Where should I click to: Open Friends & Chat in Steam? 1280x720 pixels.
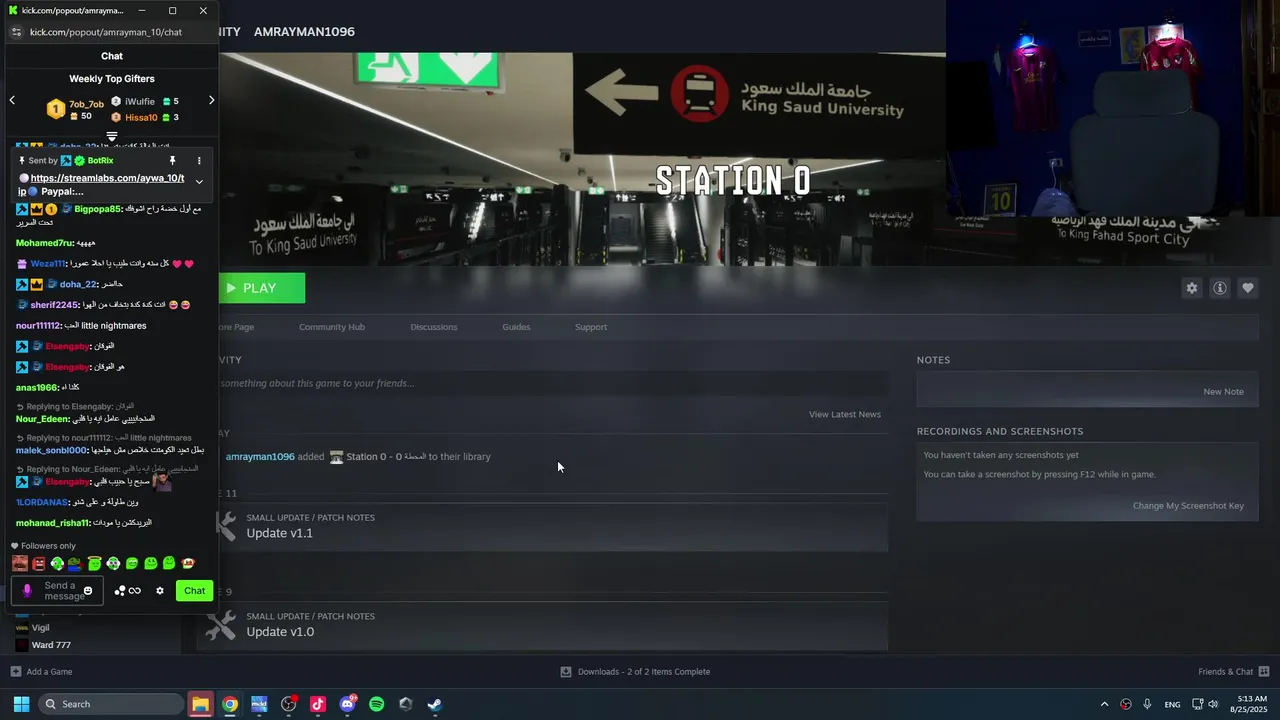1234,672
